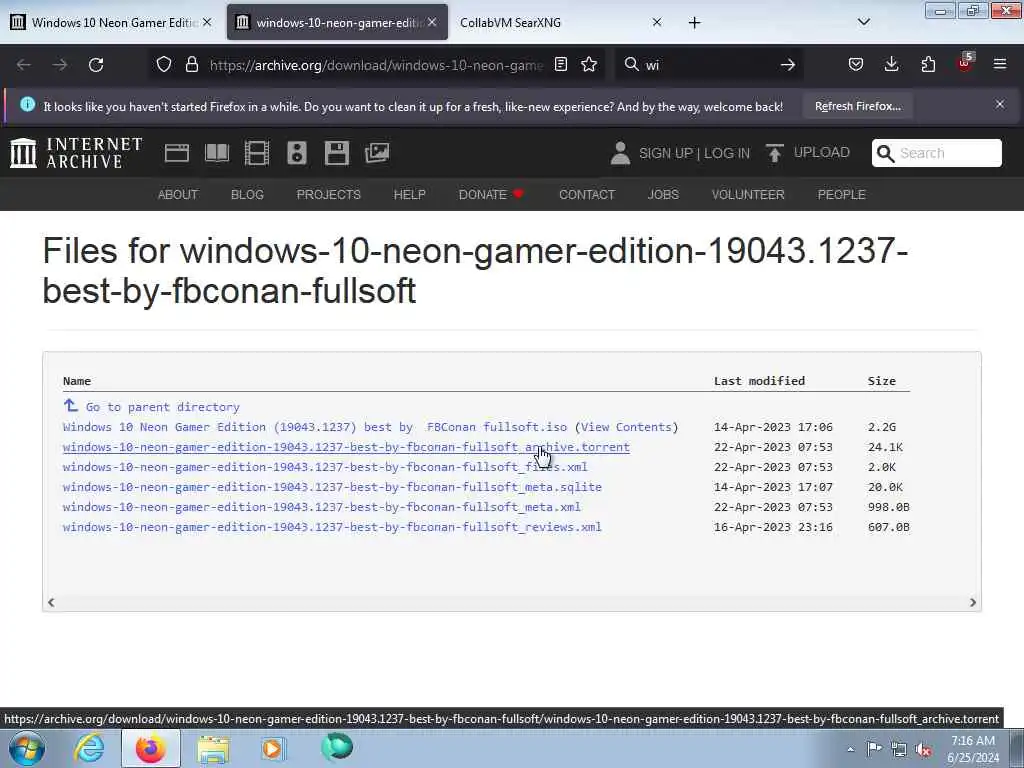The width and height of the screenshot is (1024, 768).
Task: Open the JOBS menu item
Action: click(x=663, y=195)
